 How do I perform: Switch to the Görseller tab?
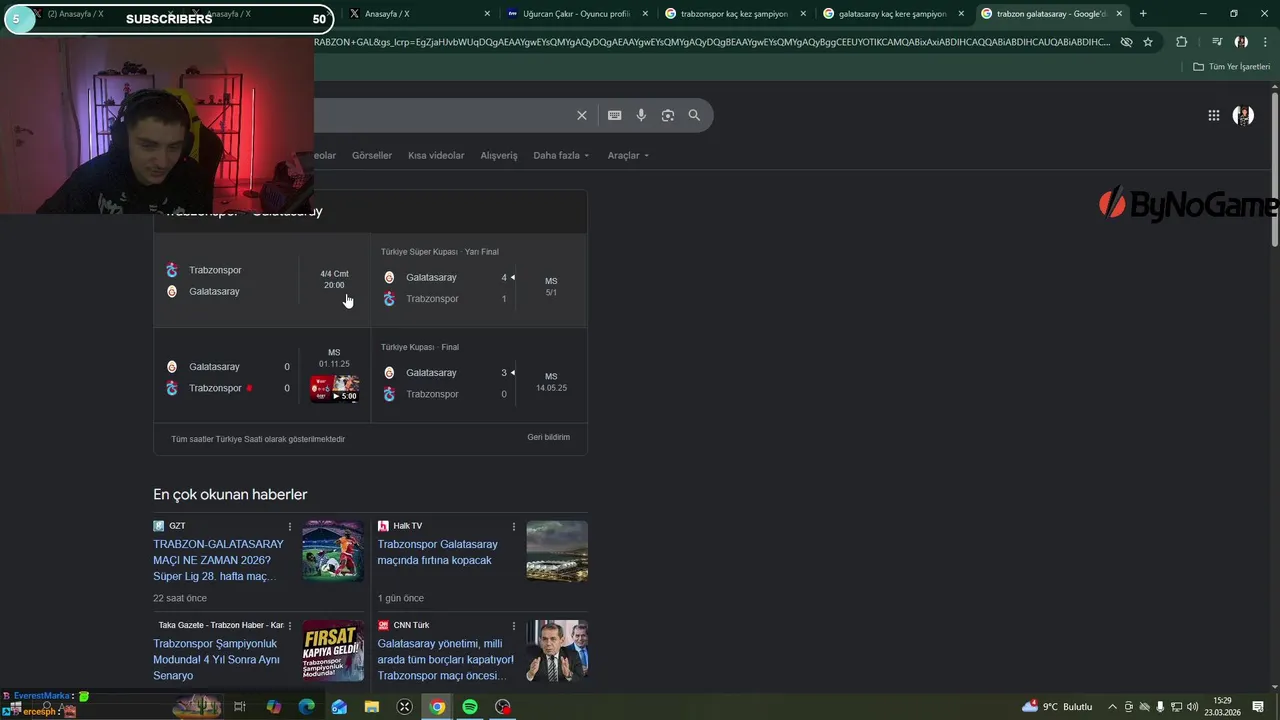pyautogui.click(x=372, y=155)
